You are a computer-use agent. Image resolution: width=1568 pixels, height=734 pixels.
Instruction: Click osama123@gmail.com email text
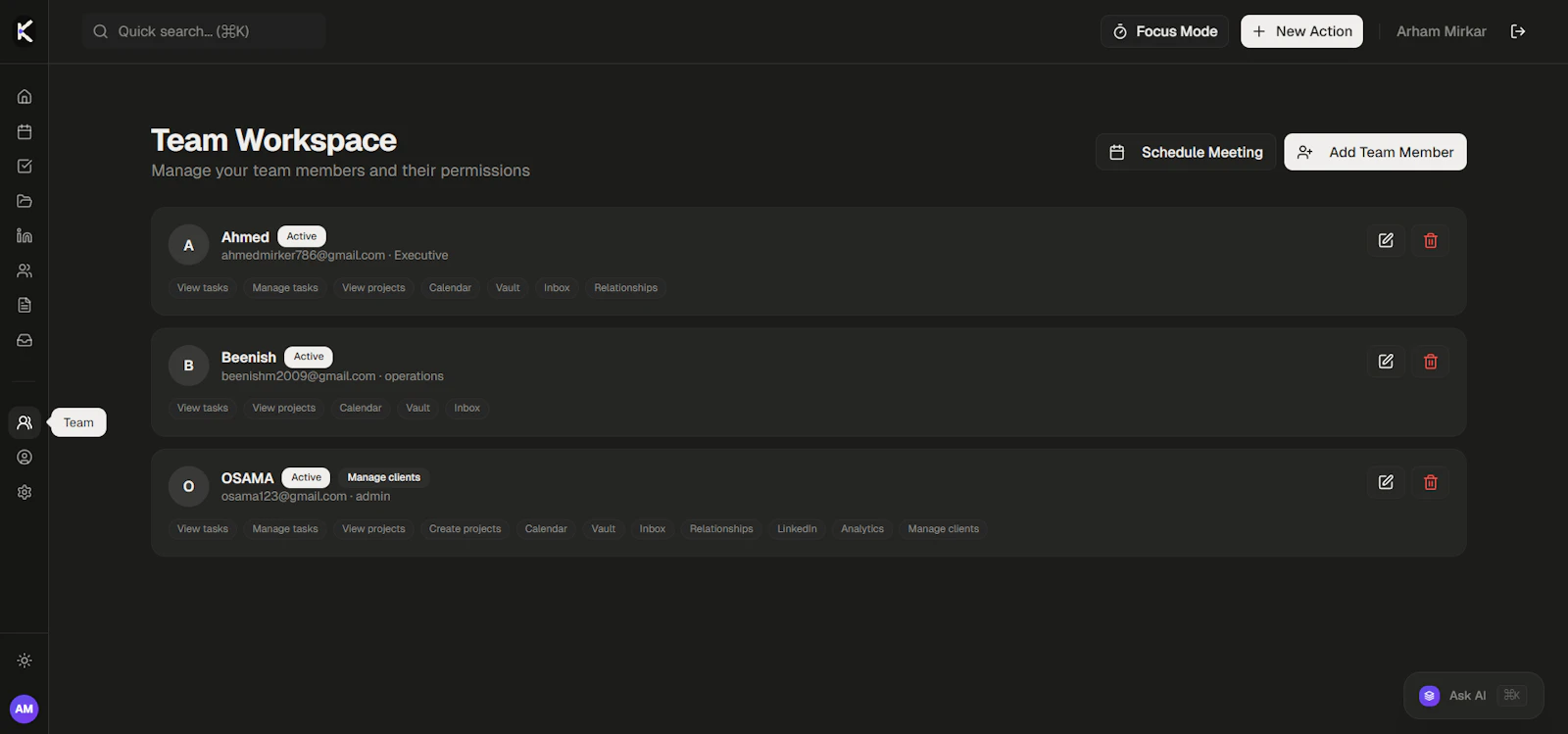(x=283, y=497)
